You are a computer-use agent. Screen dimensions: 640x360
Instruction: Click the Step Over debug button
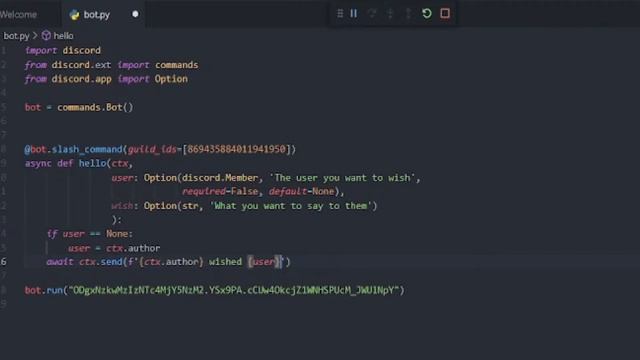(372, 13)
